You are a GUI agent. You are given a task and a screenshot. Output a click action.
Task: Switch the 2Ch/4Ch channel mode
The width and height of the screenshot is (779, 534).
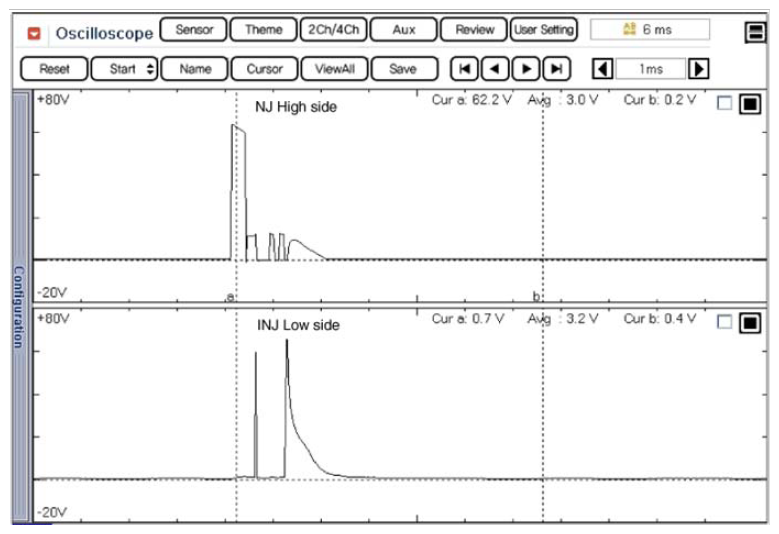tap(333, 30)
